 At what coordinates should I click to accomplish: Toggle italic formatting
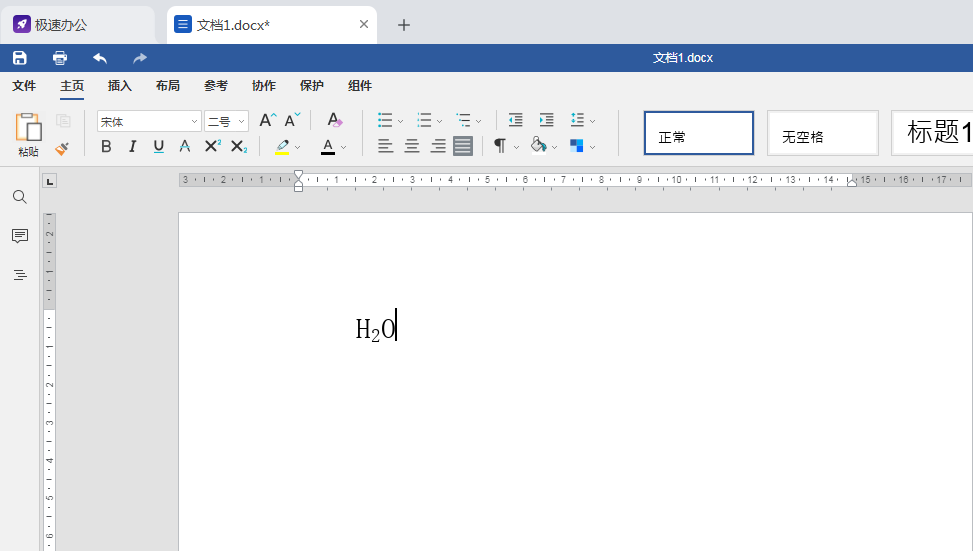[132, 147]
